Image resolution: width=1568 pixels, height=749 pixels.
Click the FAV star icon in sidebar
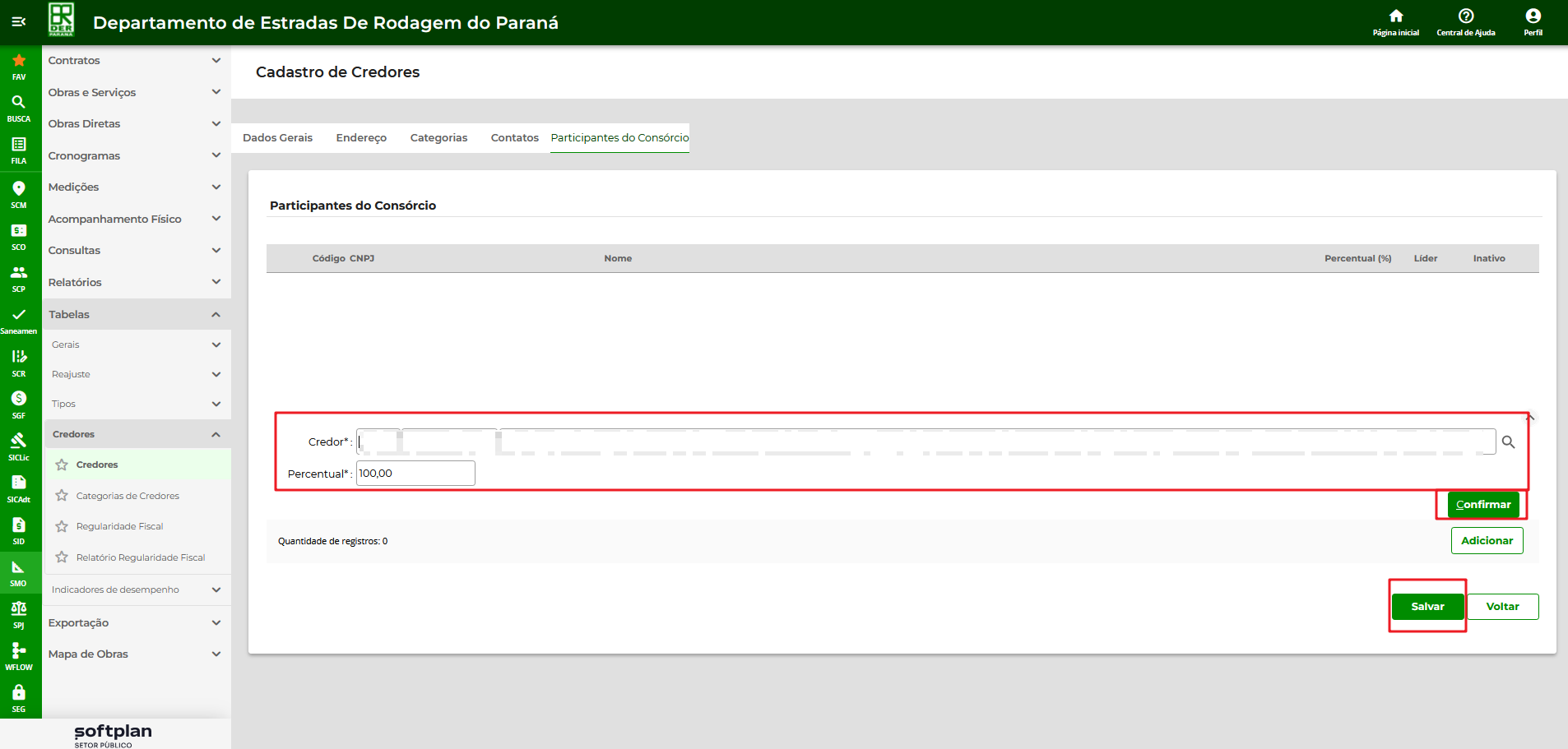point(19,61)
